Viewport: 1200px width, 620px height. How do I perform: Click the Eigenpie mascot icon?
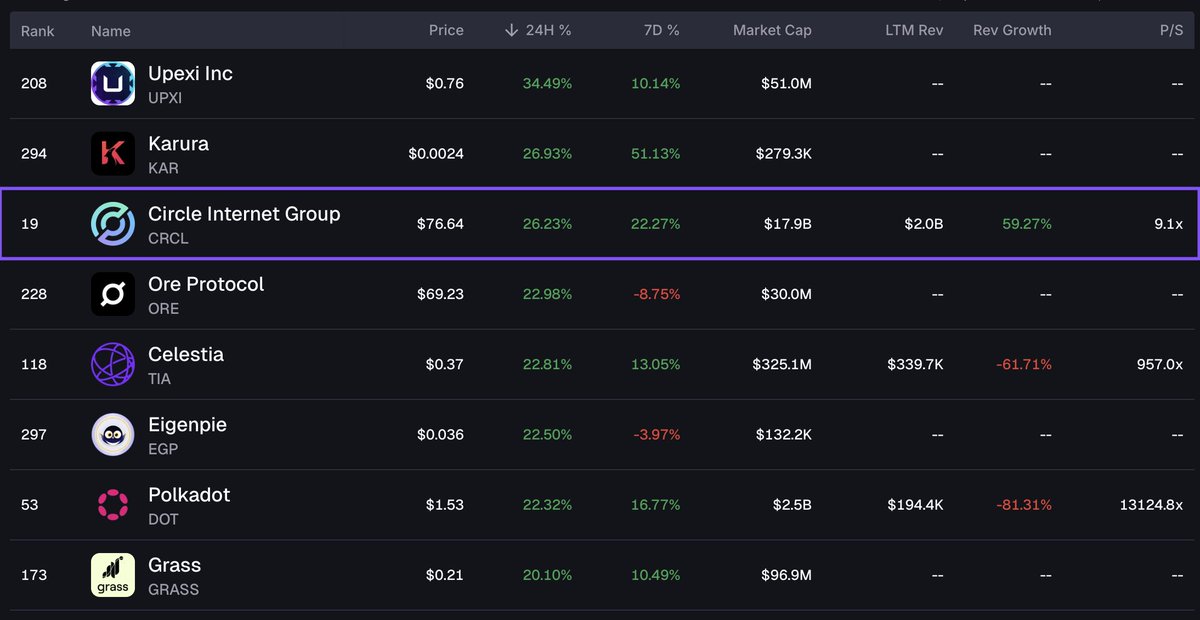pos(113,434)
